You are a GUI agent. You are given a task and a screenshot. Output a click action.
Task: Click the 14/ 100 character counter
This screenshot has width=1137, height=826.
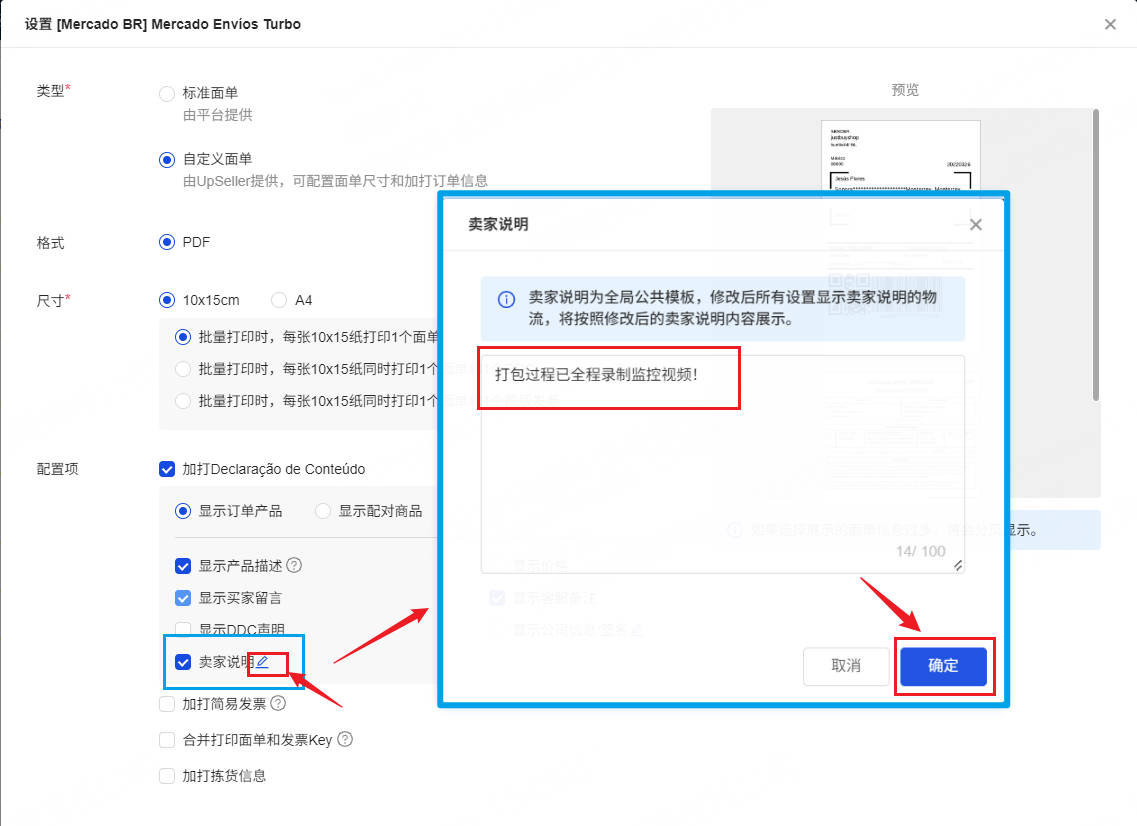tap(920, 551)
